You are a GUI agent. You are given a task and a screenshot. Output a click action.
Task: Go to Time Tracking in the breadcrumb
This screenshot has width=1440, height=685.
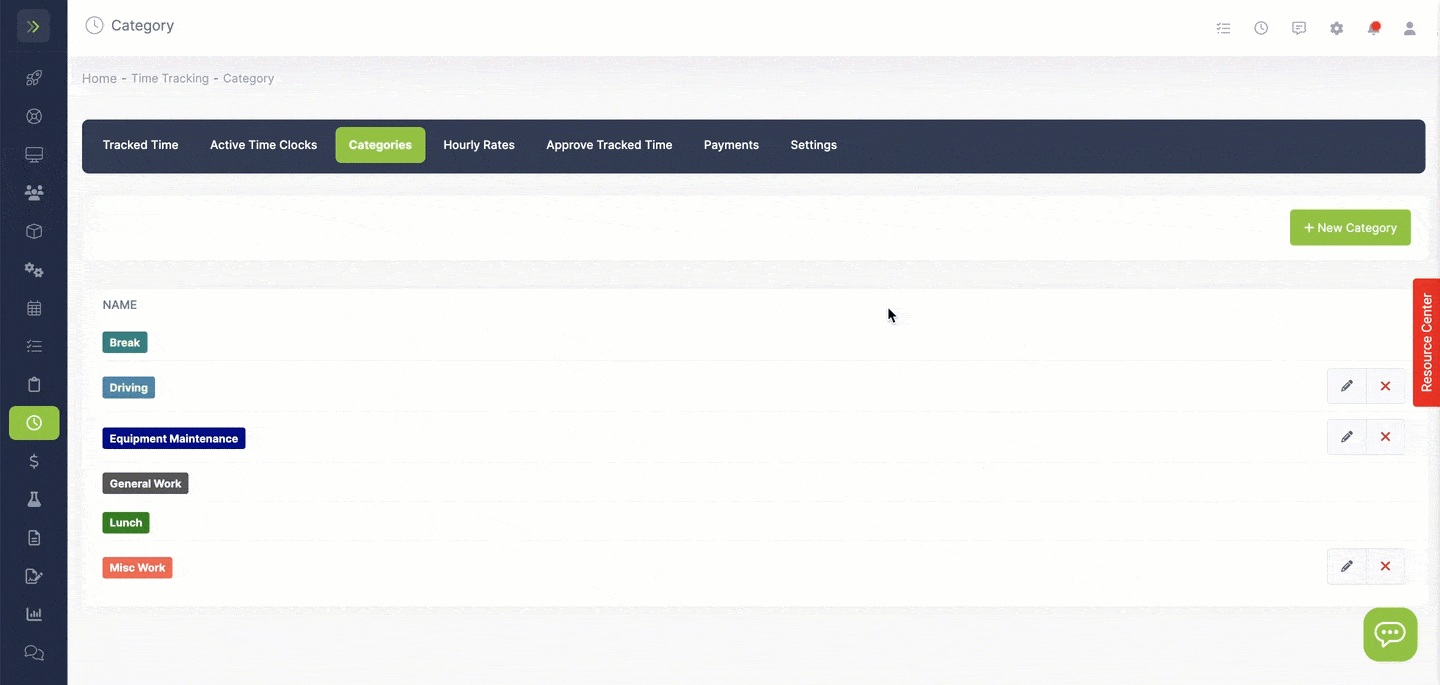(x=170, y=78)
